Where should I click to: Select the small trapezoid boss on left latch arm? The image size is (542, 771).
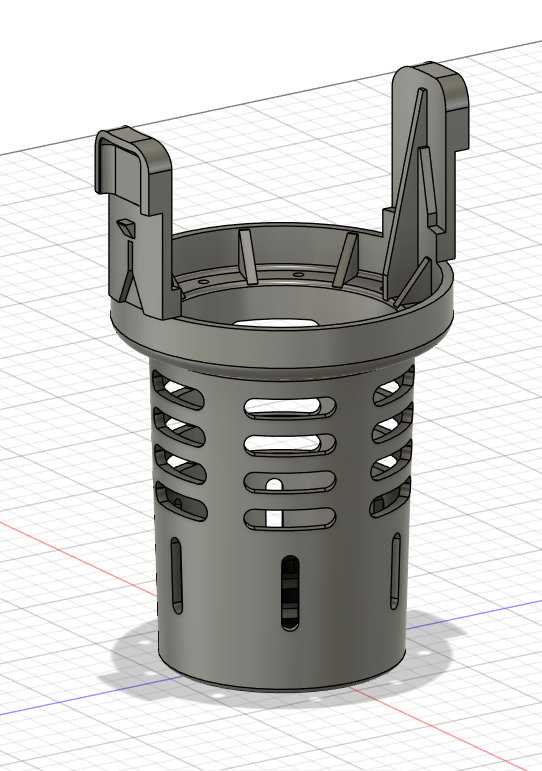coord(126,228)
